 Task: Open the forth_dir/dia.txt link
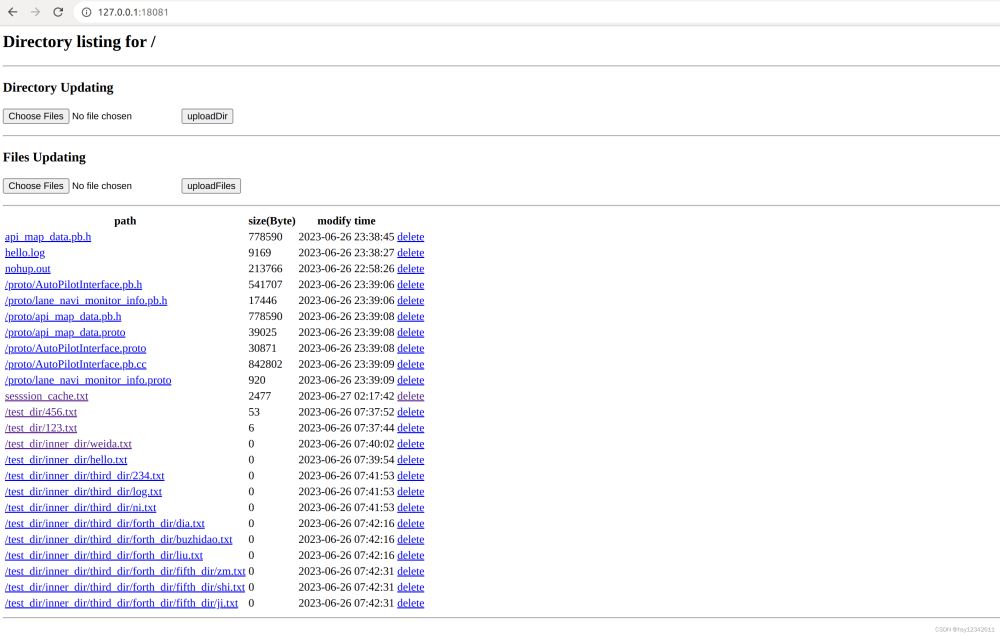(x=105, y=524)
